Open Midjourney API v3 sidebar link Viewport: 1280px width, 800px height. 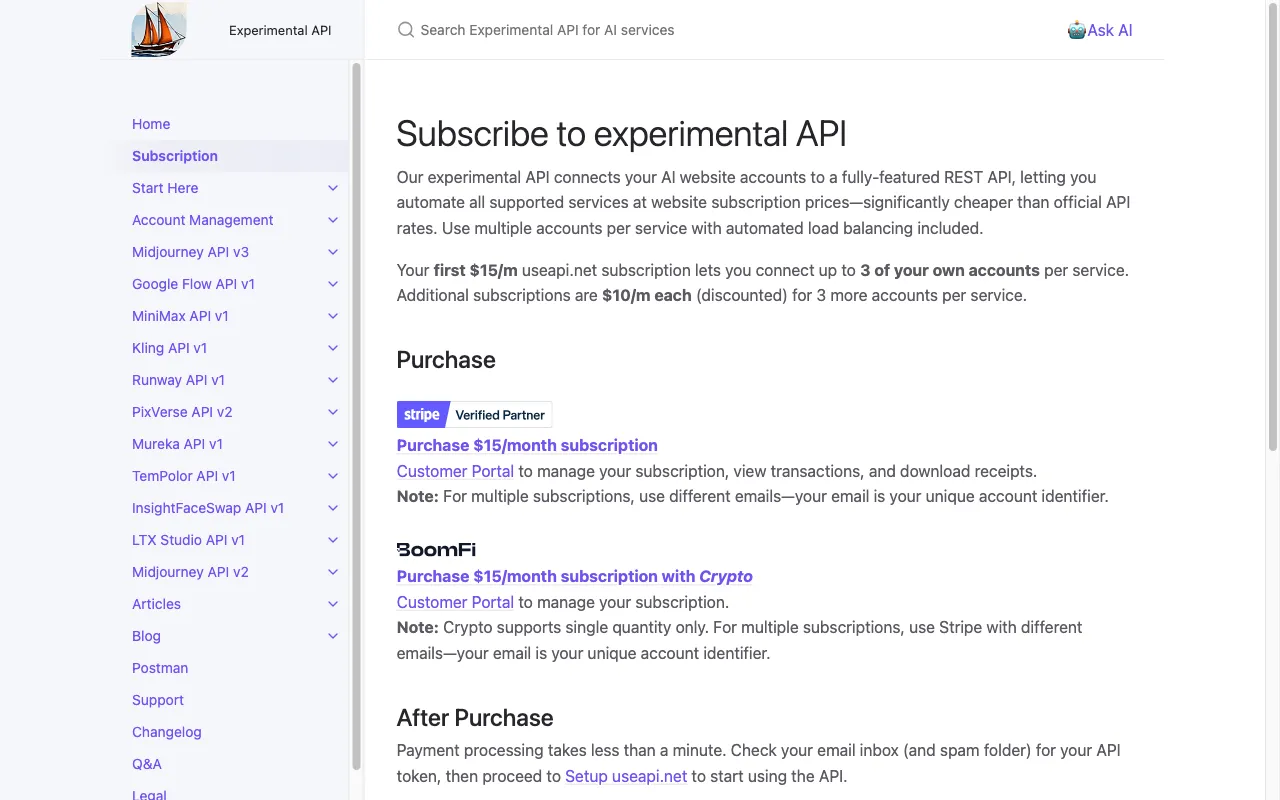[190, 252]
